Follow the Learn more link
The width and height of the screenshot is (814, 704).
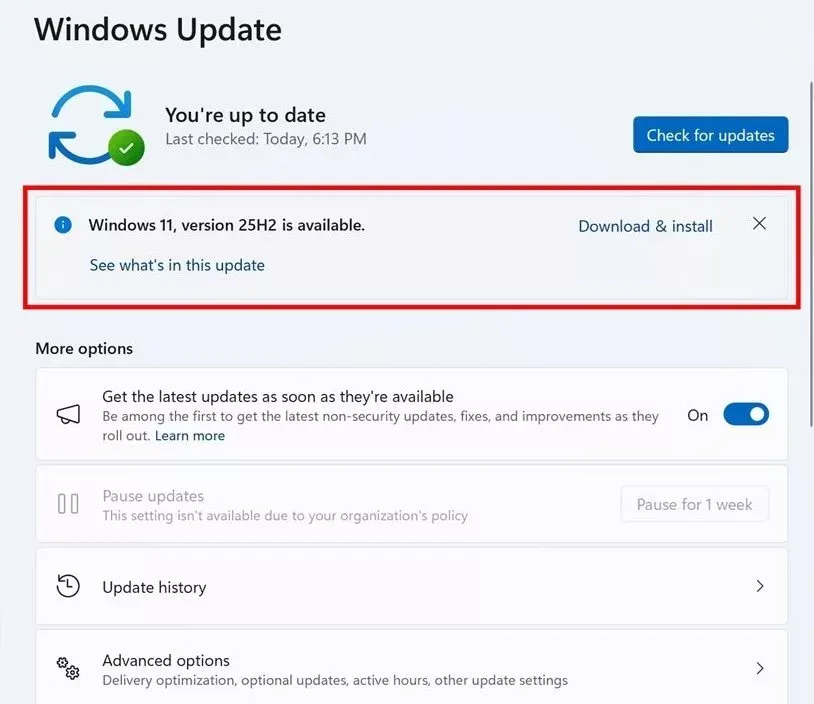click(190, 436)
